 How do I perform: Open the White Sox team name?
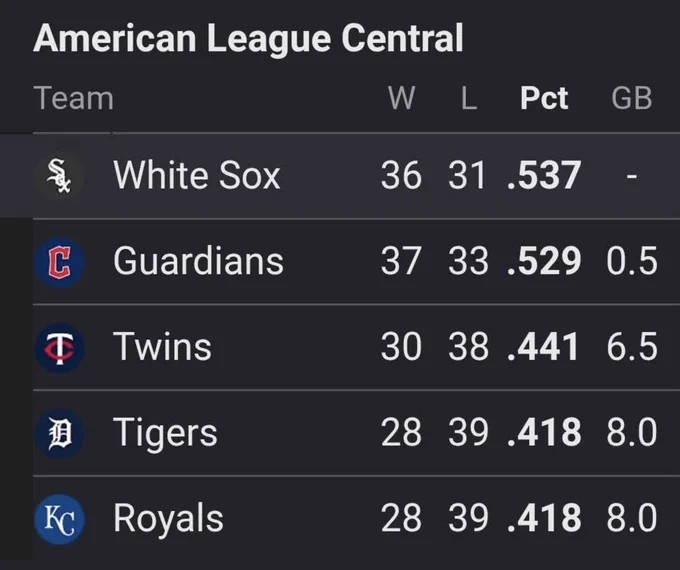(197, 175)
